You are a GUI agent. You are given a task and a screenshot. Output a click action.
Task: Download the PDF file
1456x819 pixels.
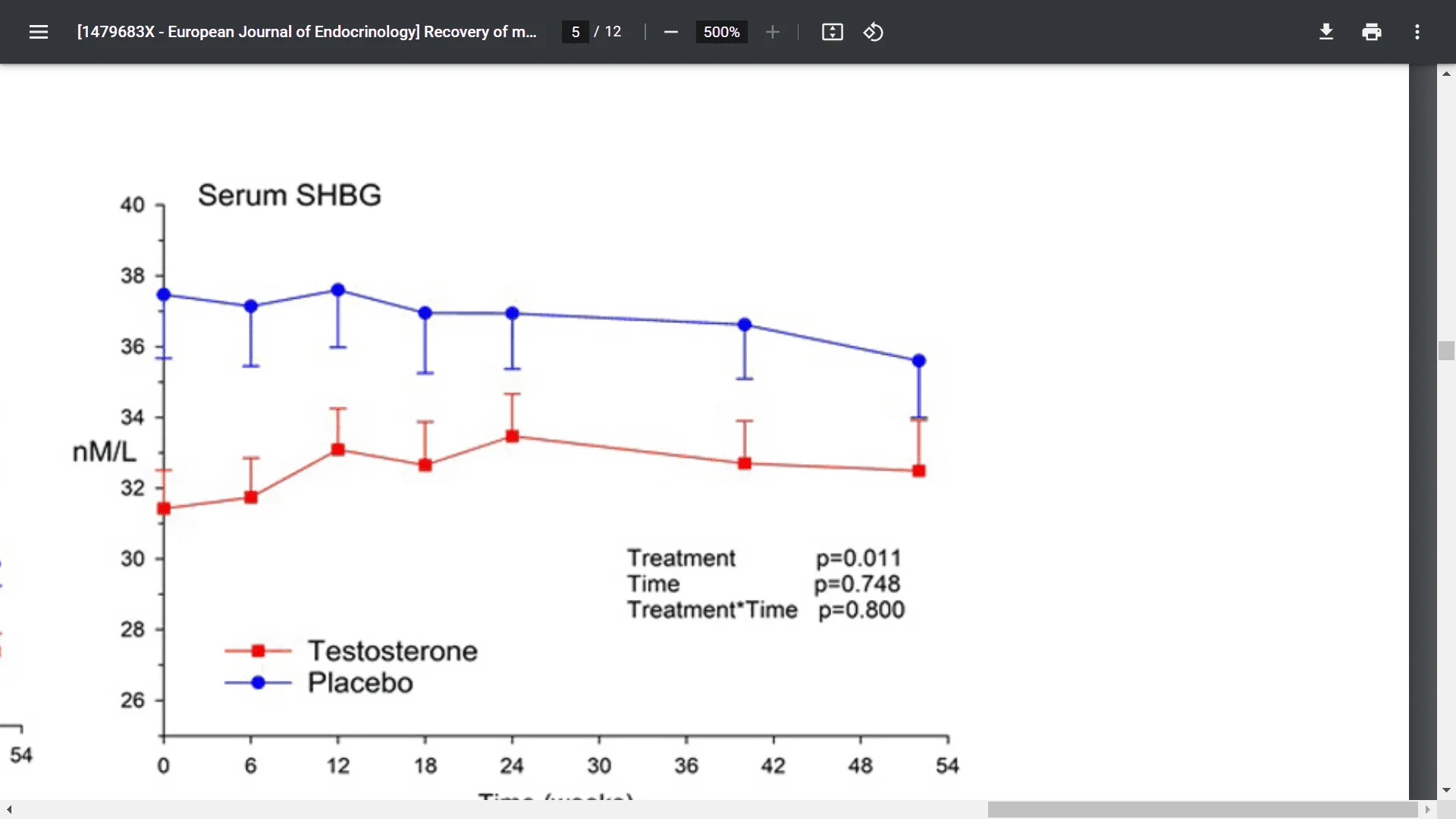pos(1326,32)
